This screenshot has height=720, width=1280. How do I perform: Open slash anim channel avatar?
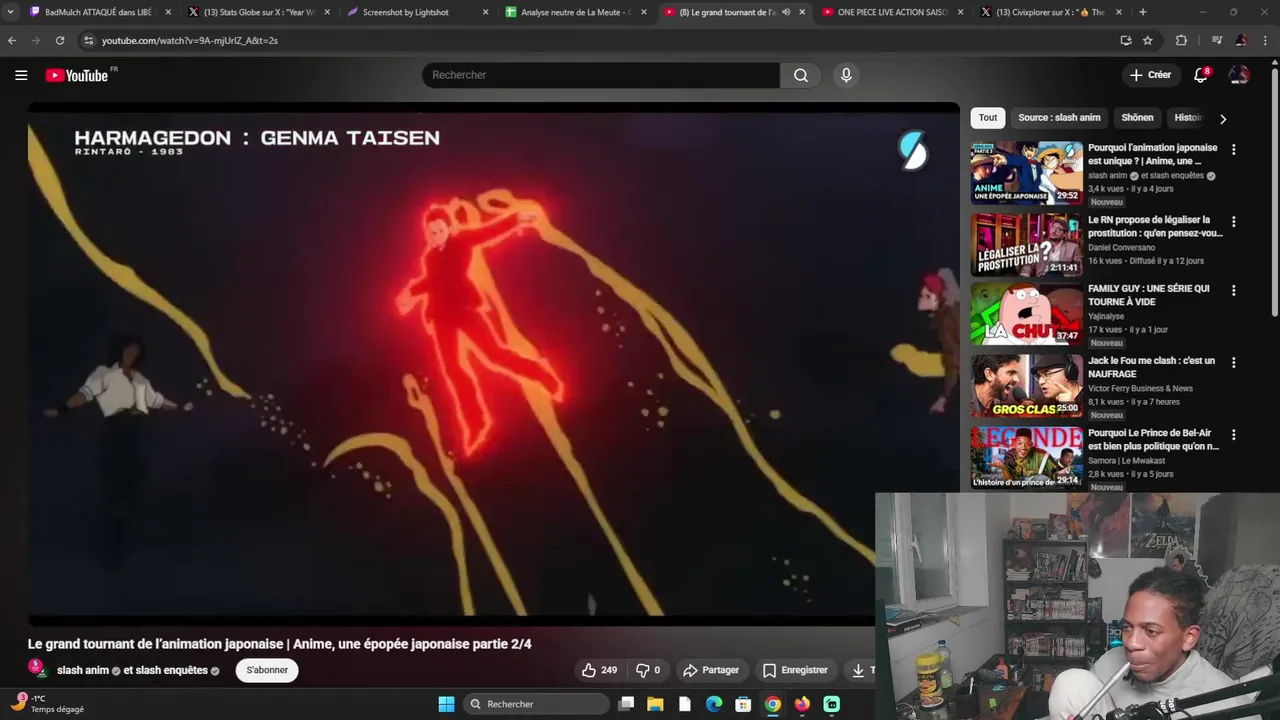pos(37,669)
